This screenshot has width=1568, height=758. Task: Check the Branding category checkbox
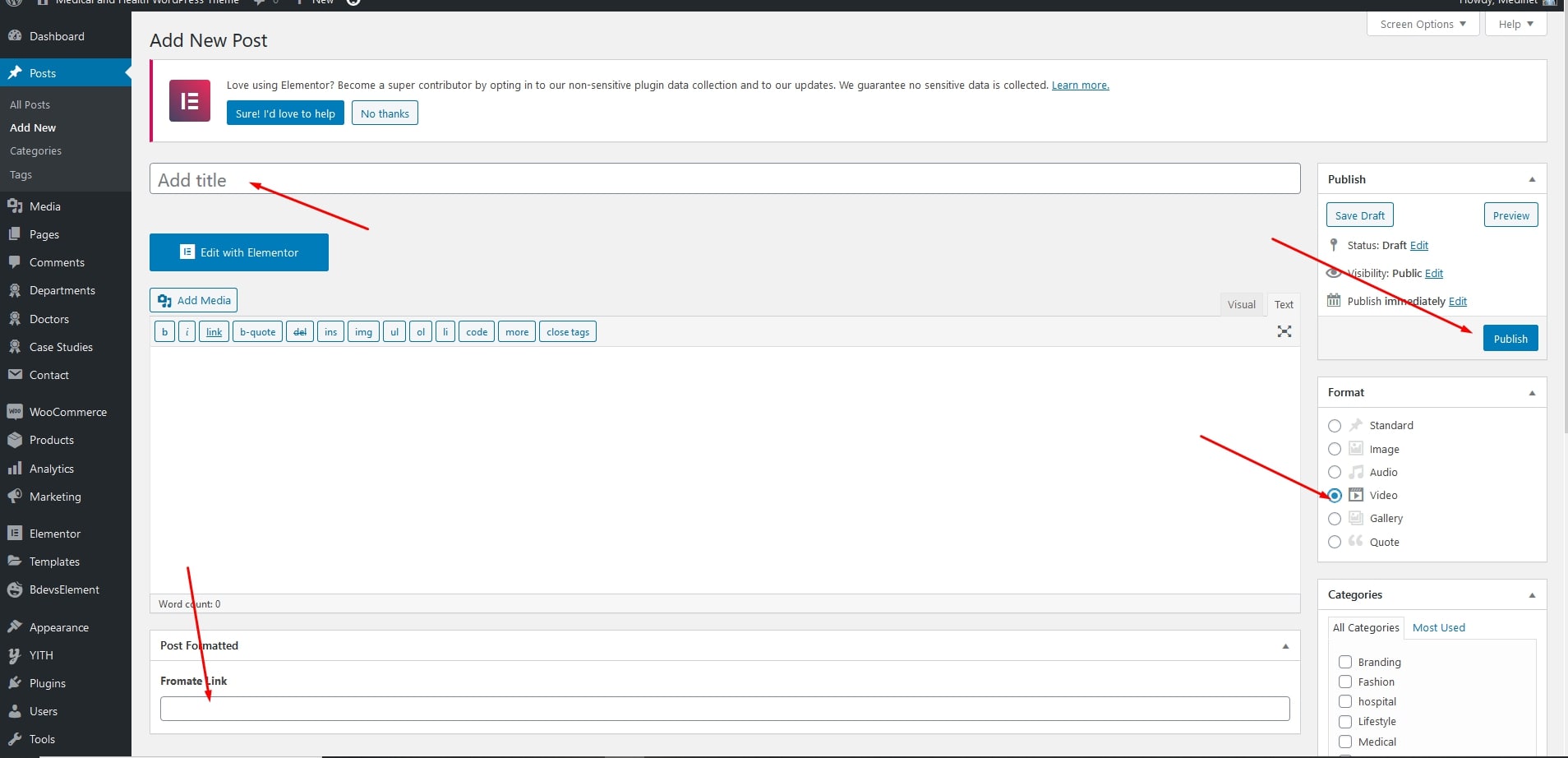1345,662
